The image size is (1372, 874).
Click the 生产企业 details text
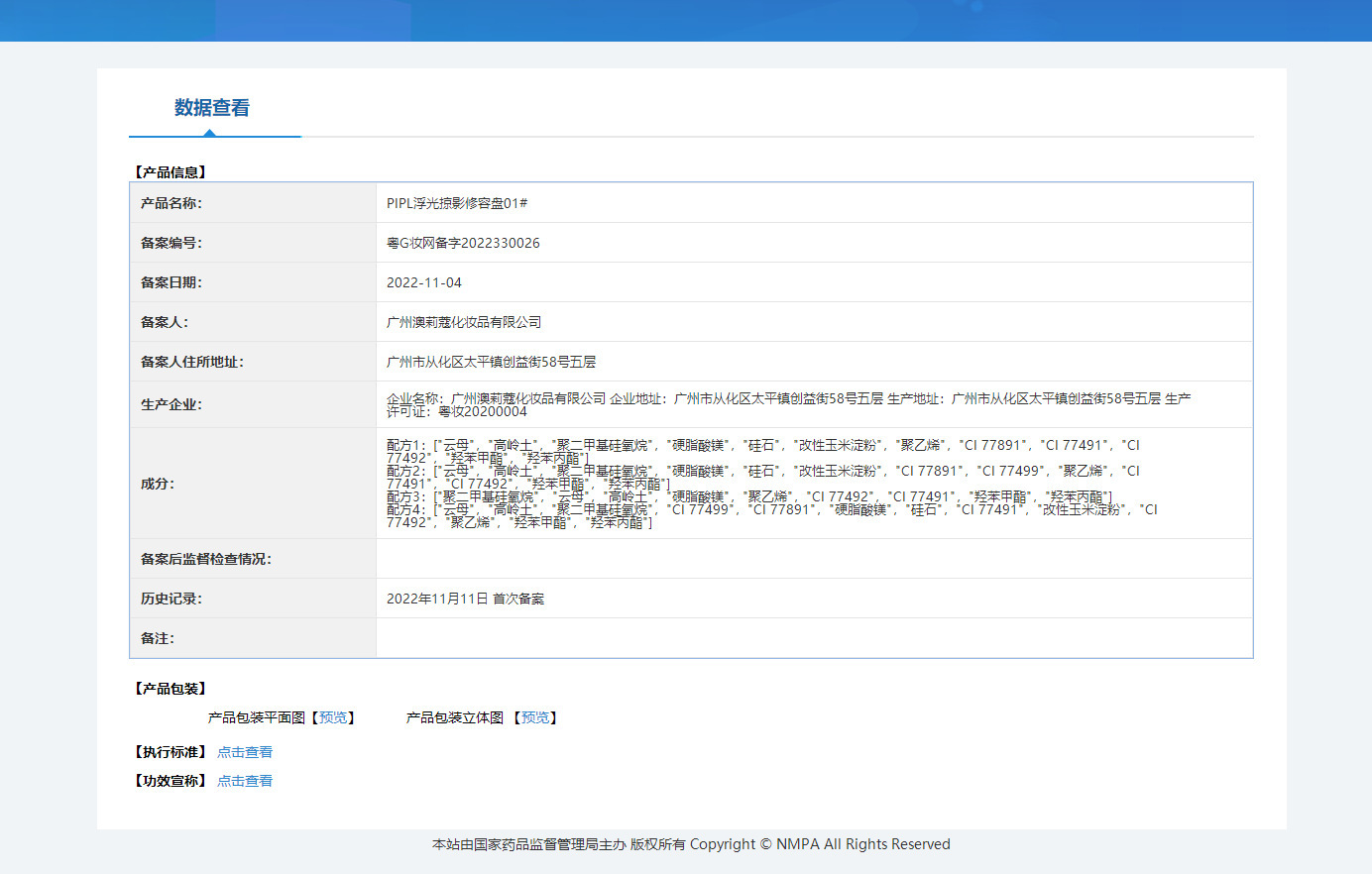[x=789, y=404]
